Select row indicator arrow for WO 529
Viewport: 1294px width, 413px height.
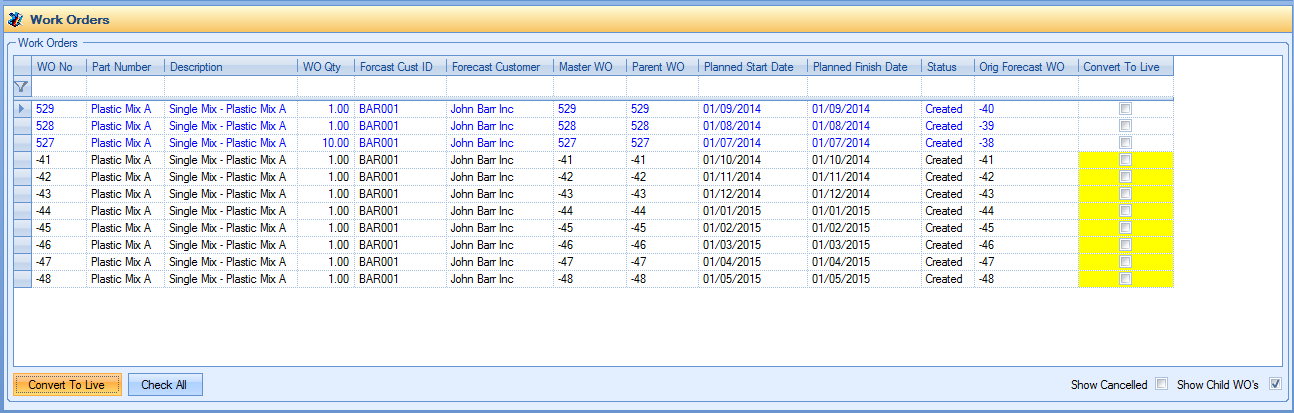(x=21, y=108)
